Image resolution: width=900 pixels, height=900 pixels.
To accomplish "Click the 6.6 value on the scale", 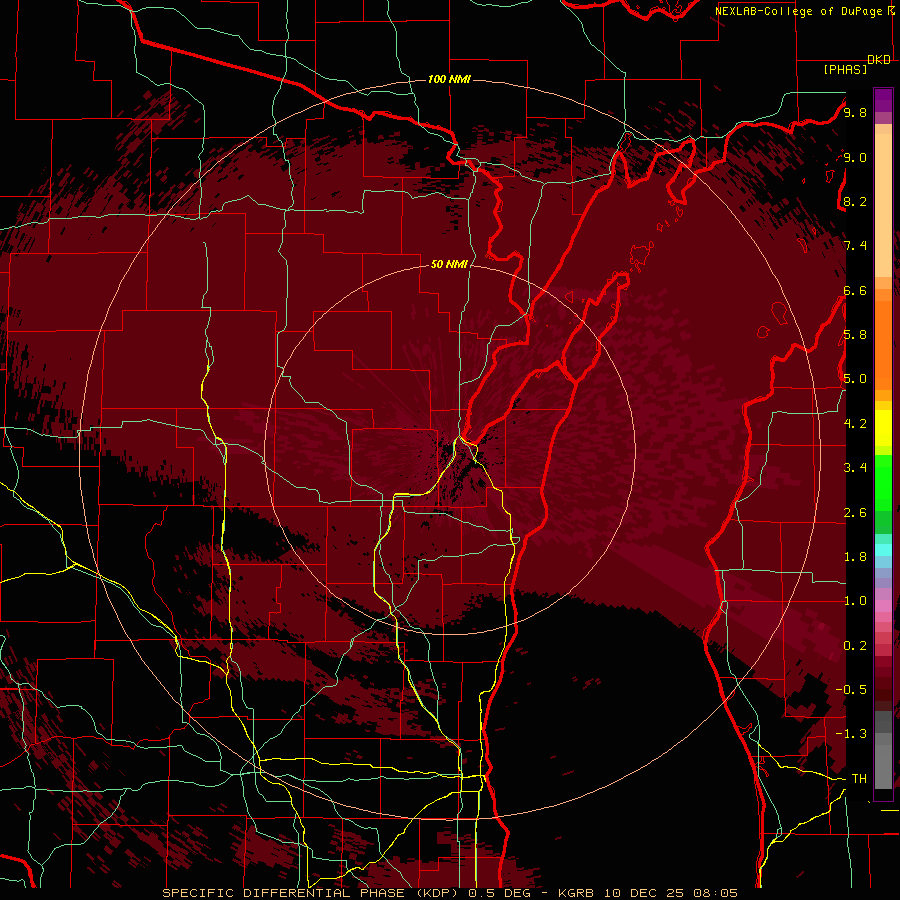I will click(x=855, y=290).
